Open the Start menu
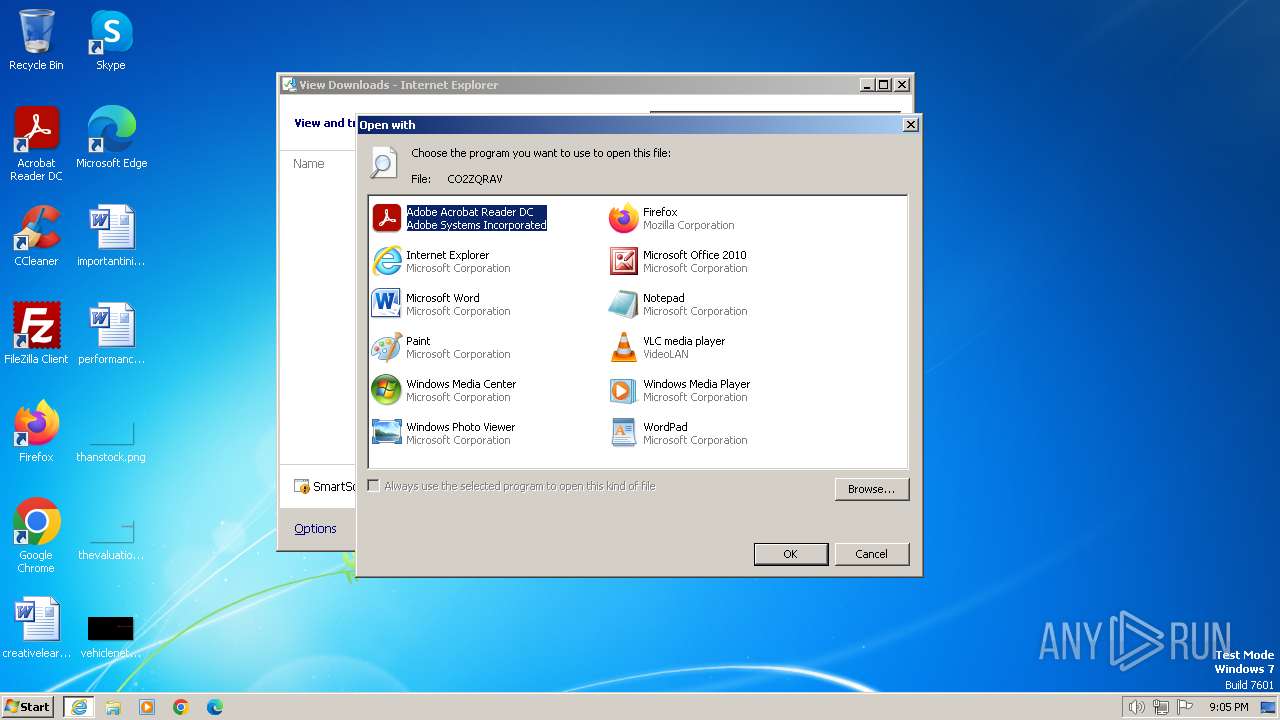 [x=28, y=707]
